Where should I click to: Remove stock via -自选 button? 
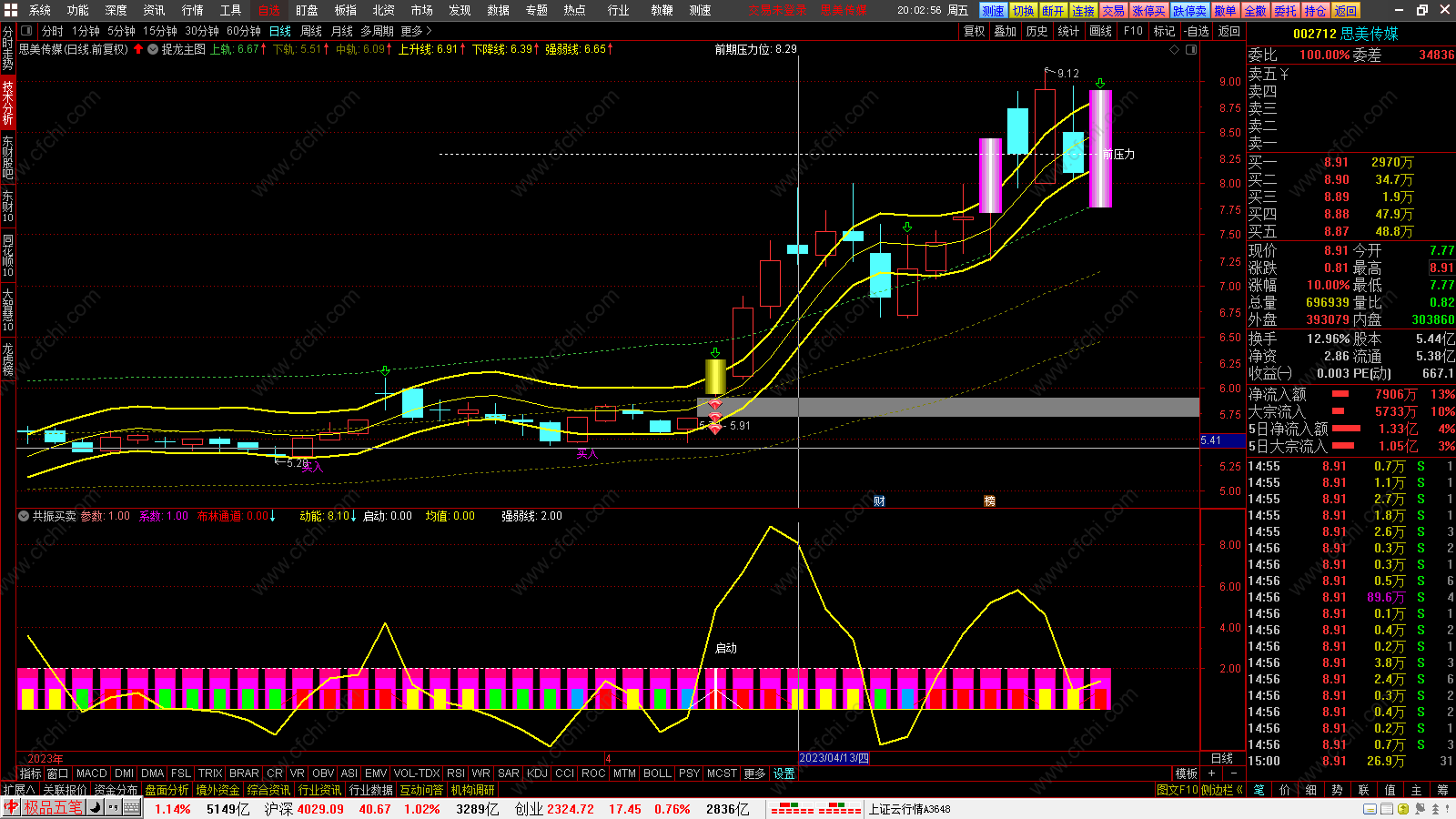click(1197, 31)
